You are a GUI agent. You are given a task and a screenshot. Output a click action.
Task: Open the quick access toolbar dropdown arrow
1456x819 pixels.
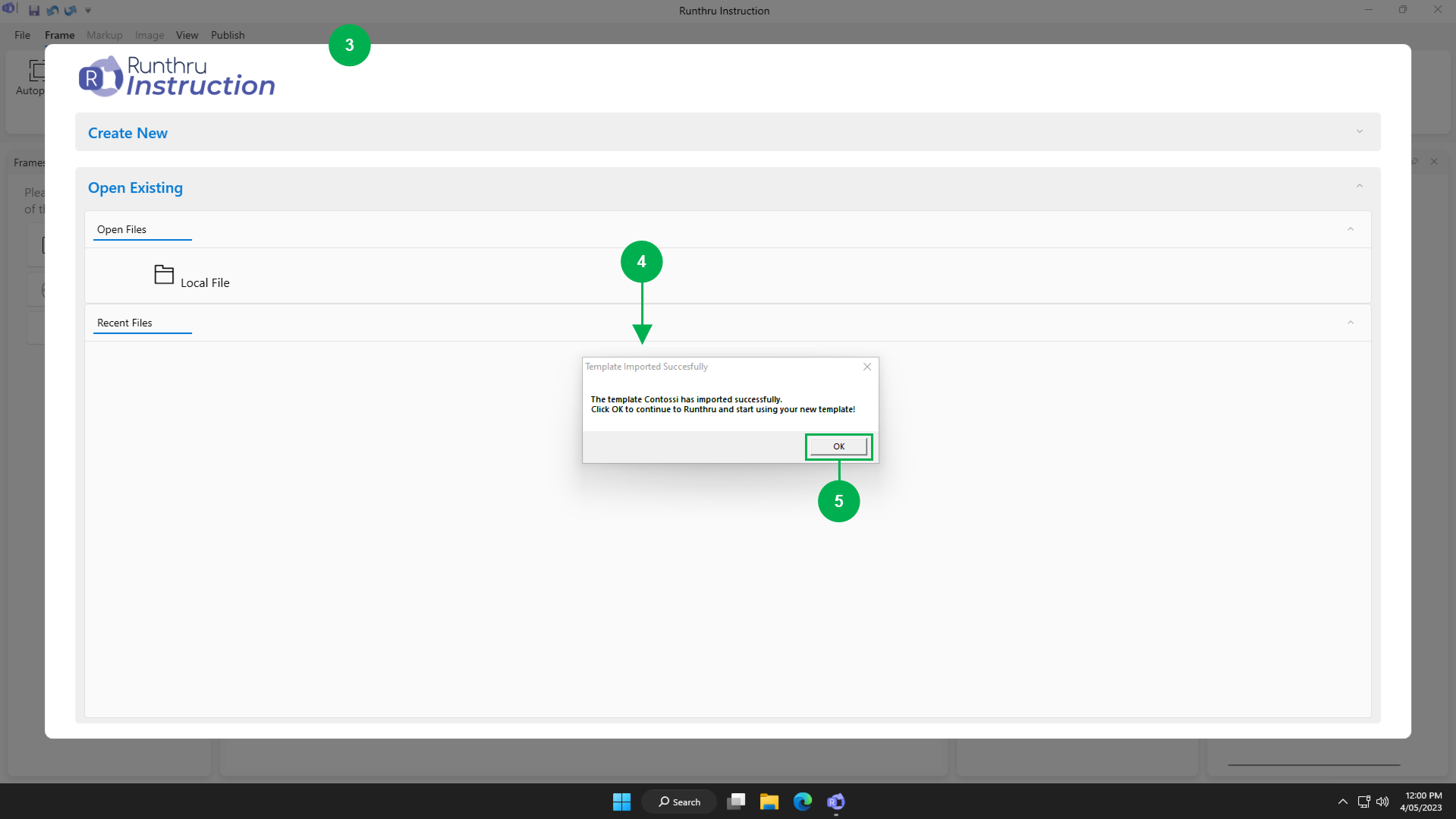(x=88, y=11)
